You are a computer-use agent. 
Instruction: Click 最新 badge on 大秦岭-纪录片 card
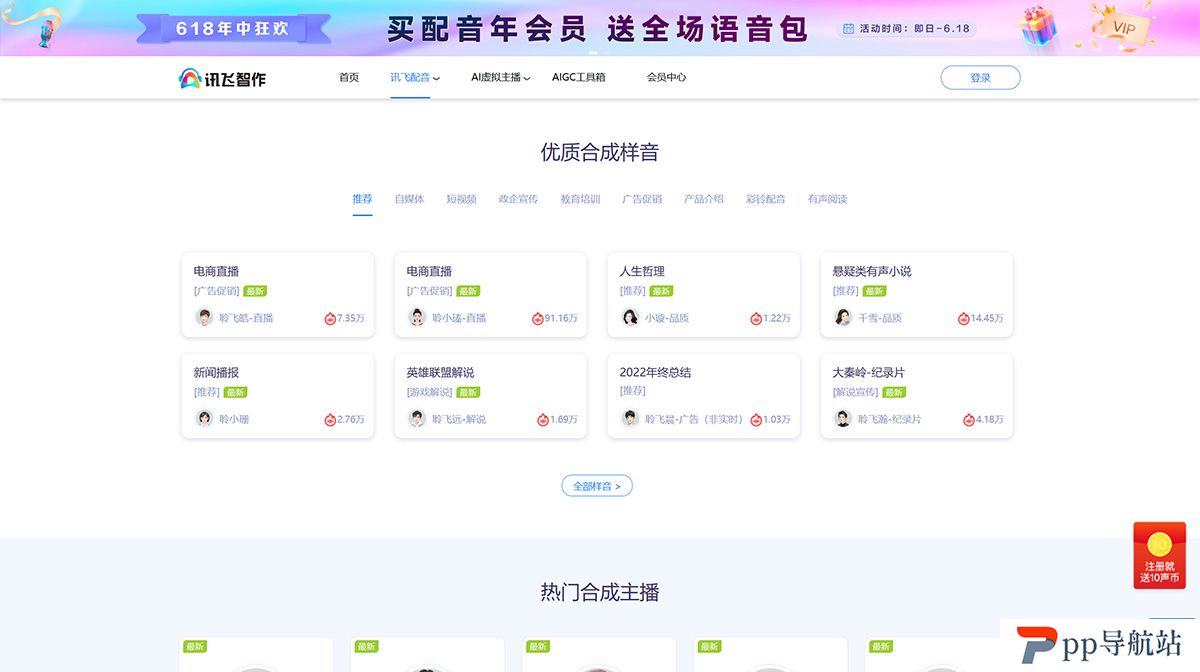pyautogui.click(x=894, y=392)
